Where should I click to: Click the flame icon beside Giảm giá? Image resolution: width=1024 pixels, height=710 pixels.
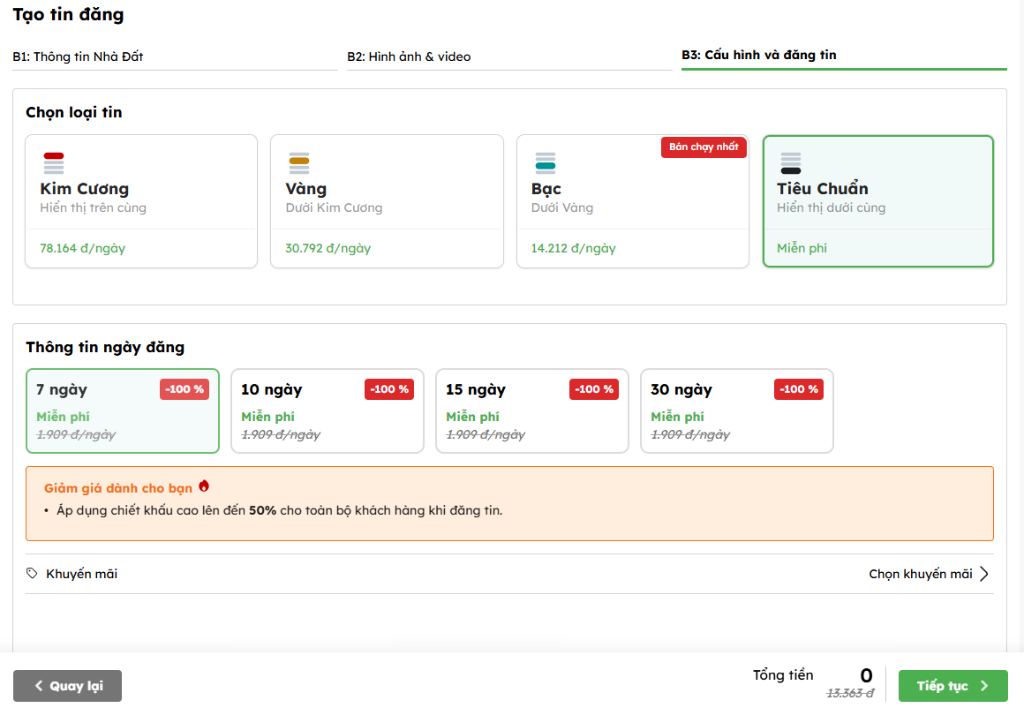click(204, 487)
